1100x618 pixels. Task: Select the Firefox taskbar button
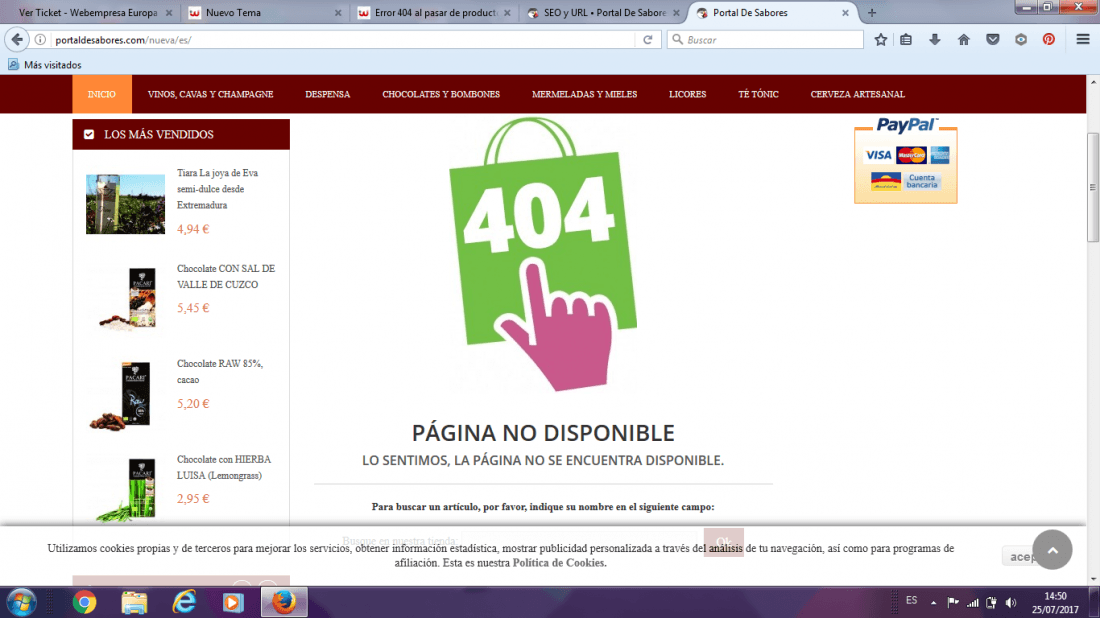tap(284, 603)
